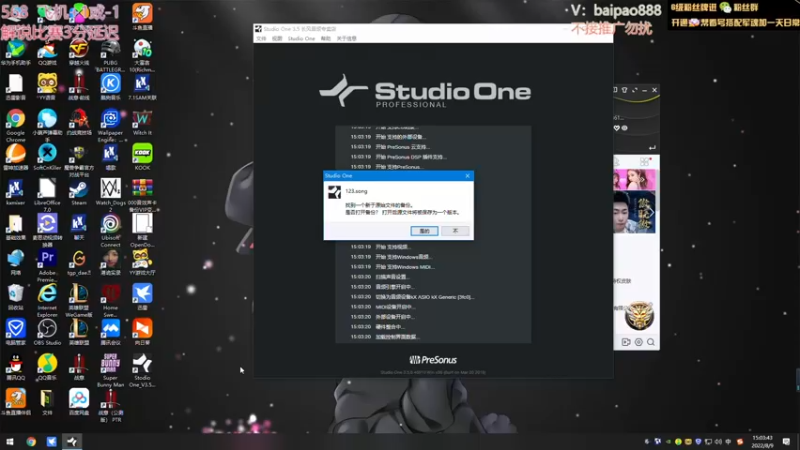Open KOOK desktop shortcut
The width and height of the screenshot is (800, 450).
coord(142,156)
